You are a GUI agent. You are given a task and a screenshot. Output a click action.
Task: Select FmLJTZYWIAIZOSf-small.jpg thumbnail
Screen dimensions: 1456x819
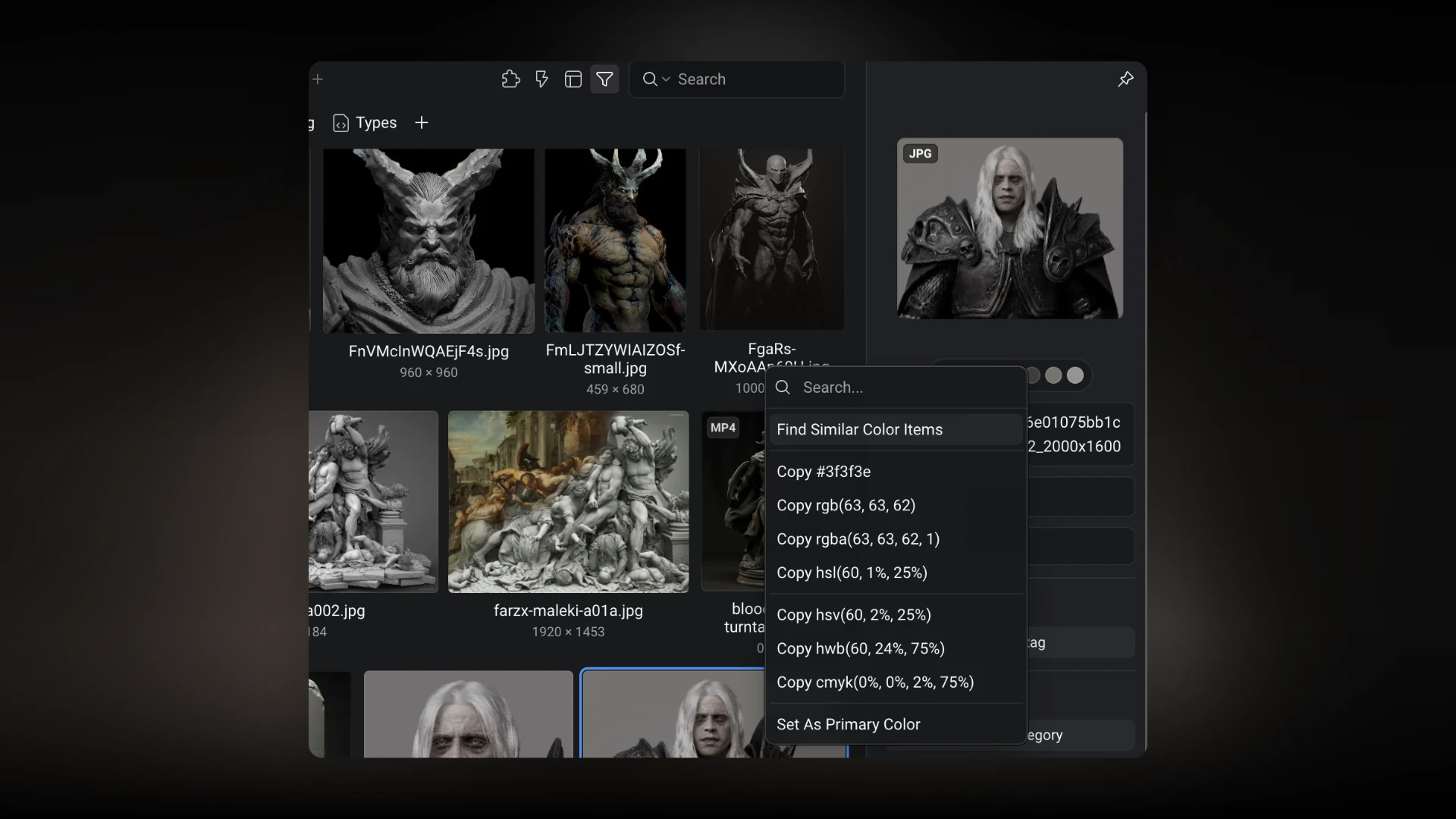tap(615, 240)
